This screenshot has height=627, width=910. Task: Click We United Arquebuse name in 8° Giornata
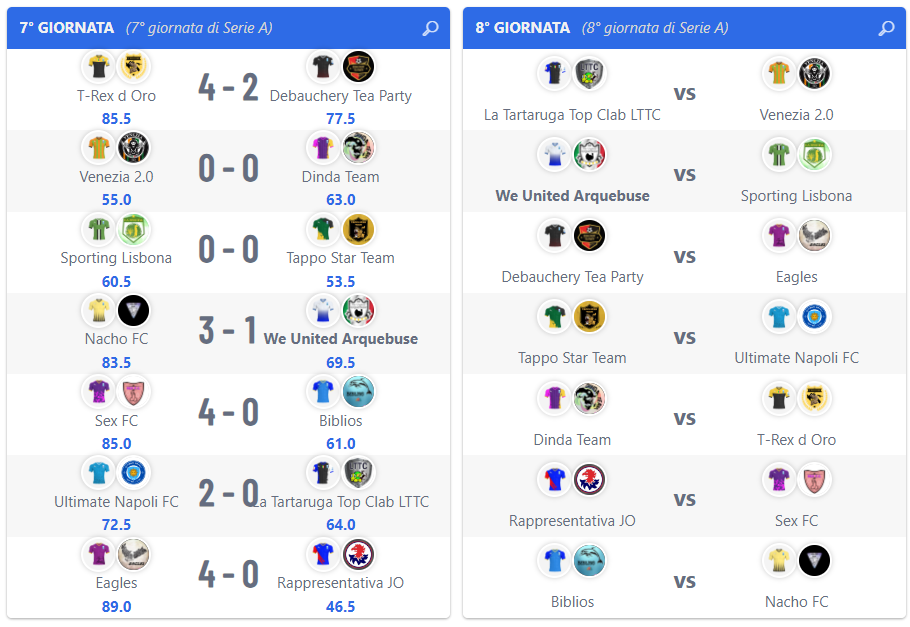(x=572, y=196)
